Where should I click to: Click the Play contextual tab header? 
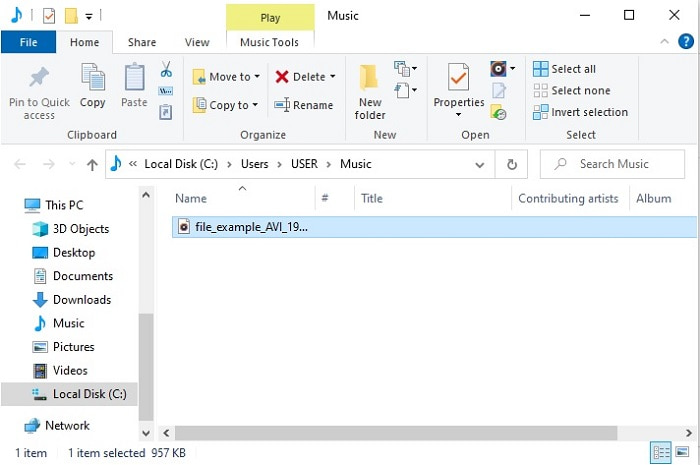[x=270, y=18]
